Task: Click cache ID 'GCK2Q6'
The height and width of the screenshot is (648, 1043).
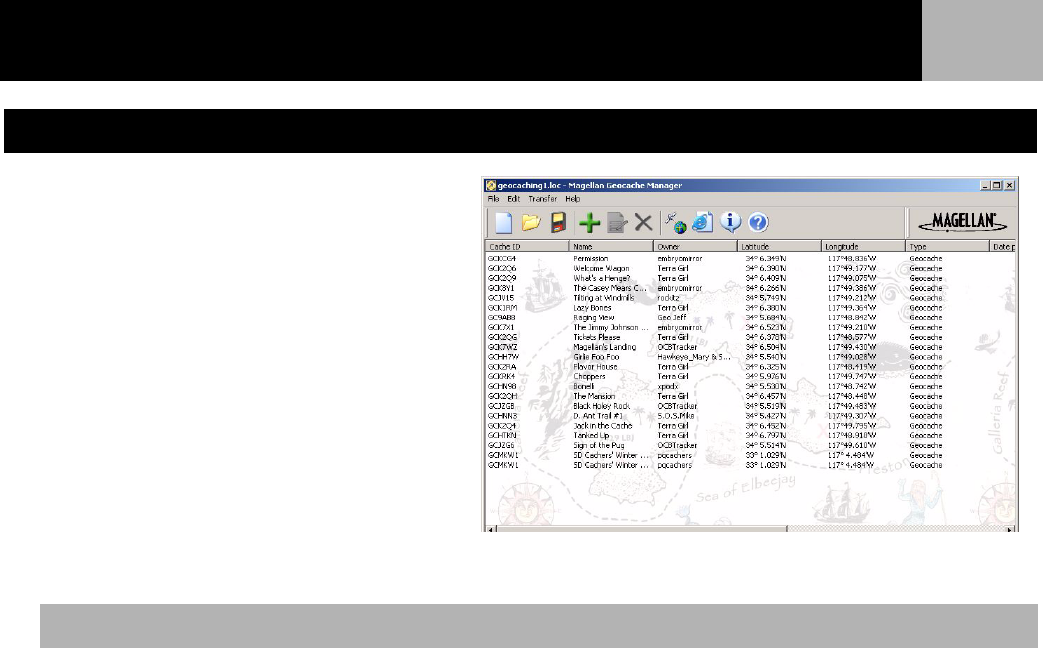Action: tap(502, 269)
